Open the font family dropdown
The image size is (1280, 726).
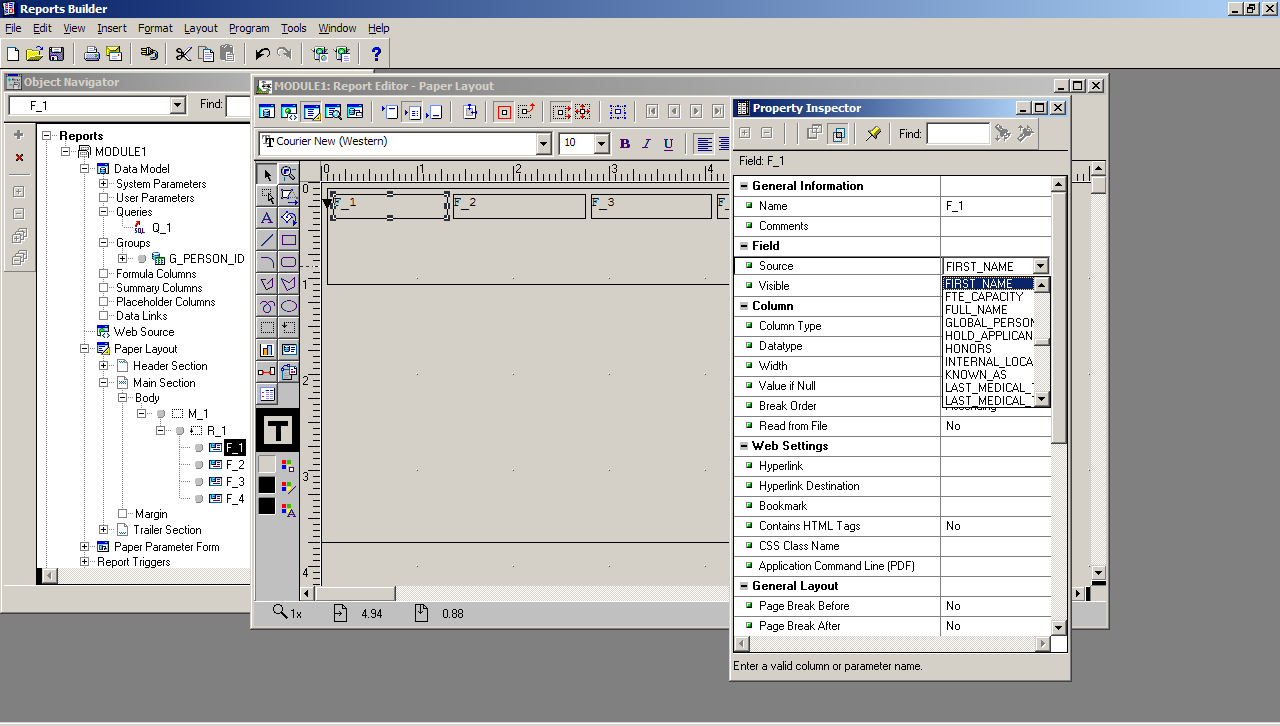coord(545,142)
